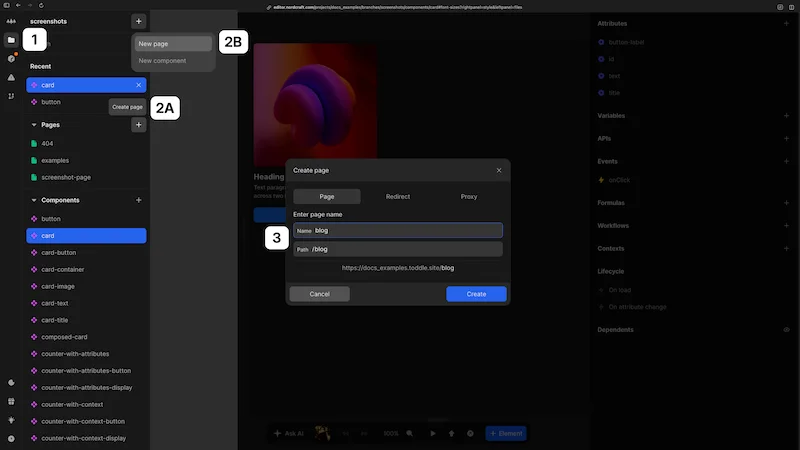Click the Ask AI button in bottom toolbar
800x450 pixels.
point(289,434)
